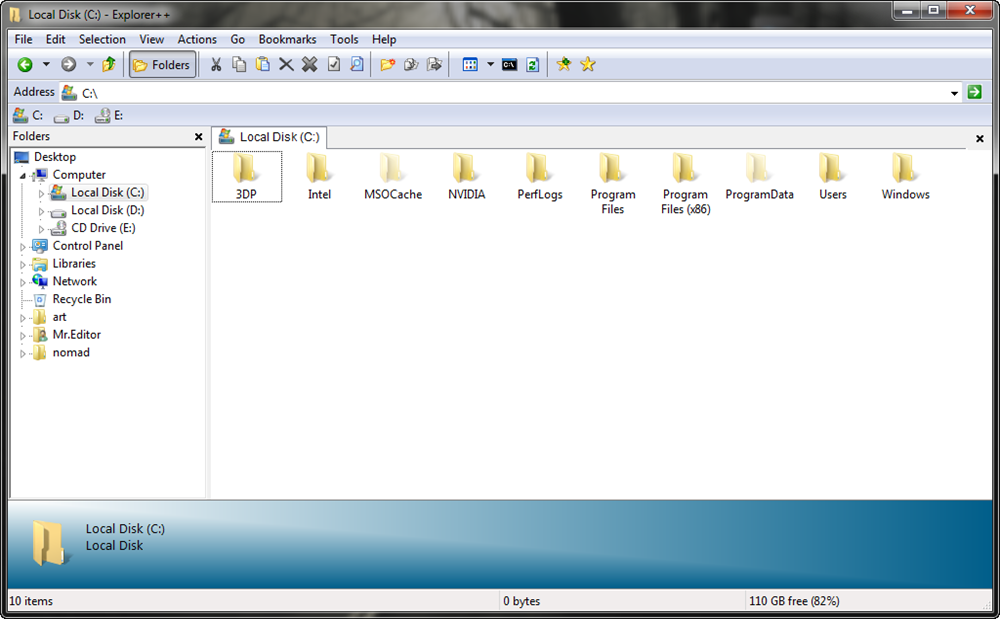
Task: Select the PerfLogs folder
Action: (x=540, y=177)
